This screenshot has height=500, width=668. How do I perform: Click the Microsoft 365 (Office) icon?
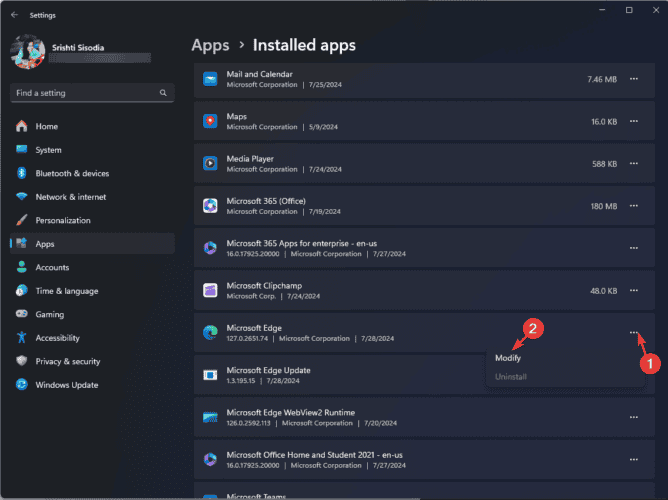tap(210, 205)
